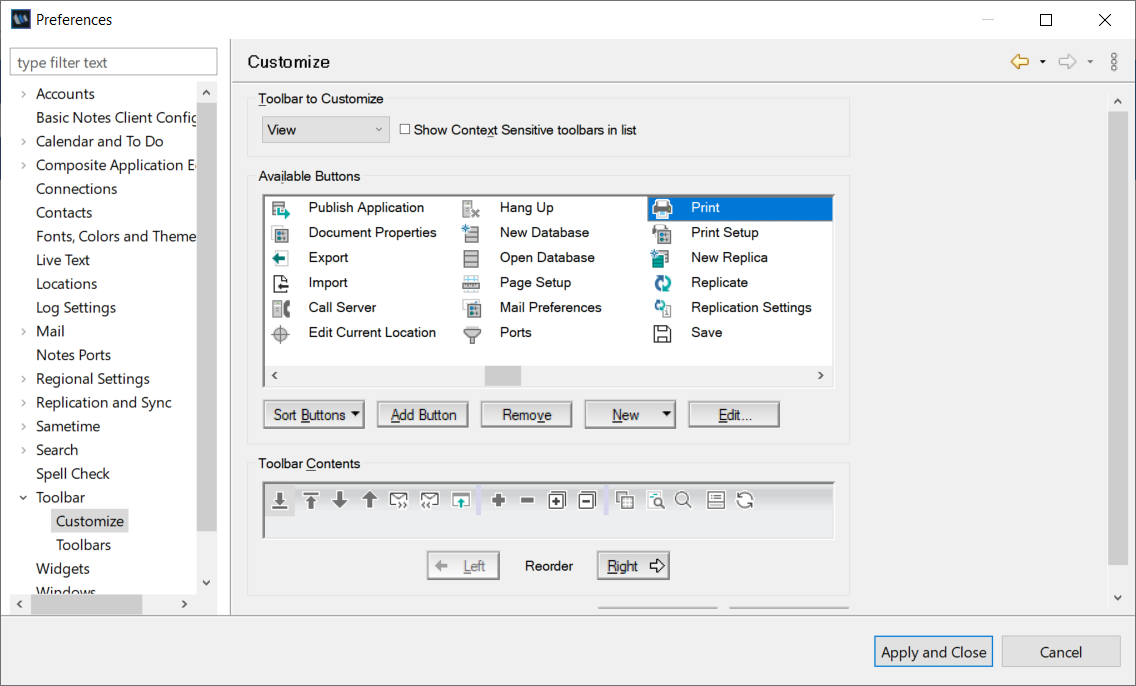Screen dimensions: 1136x686
Task: Click the next unread mail envelope icon
Action: [398, 500]
